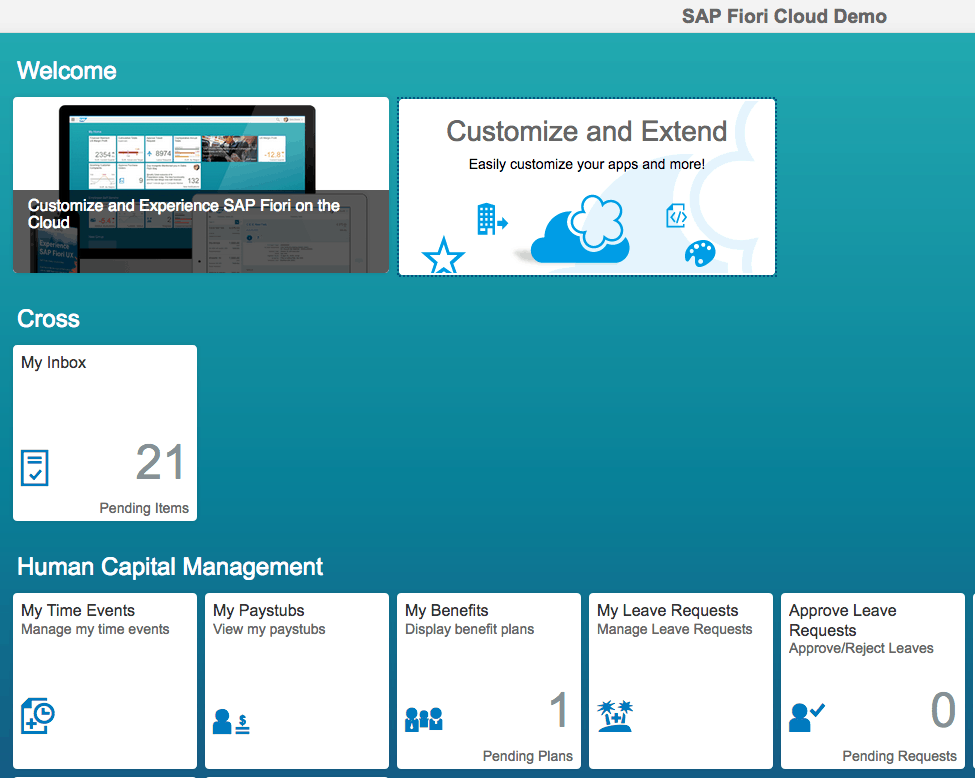This screenshot has width=975, height=778.
Task: Click the "Pending Requests" label
Action: [899, 756]
